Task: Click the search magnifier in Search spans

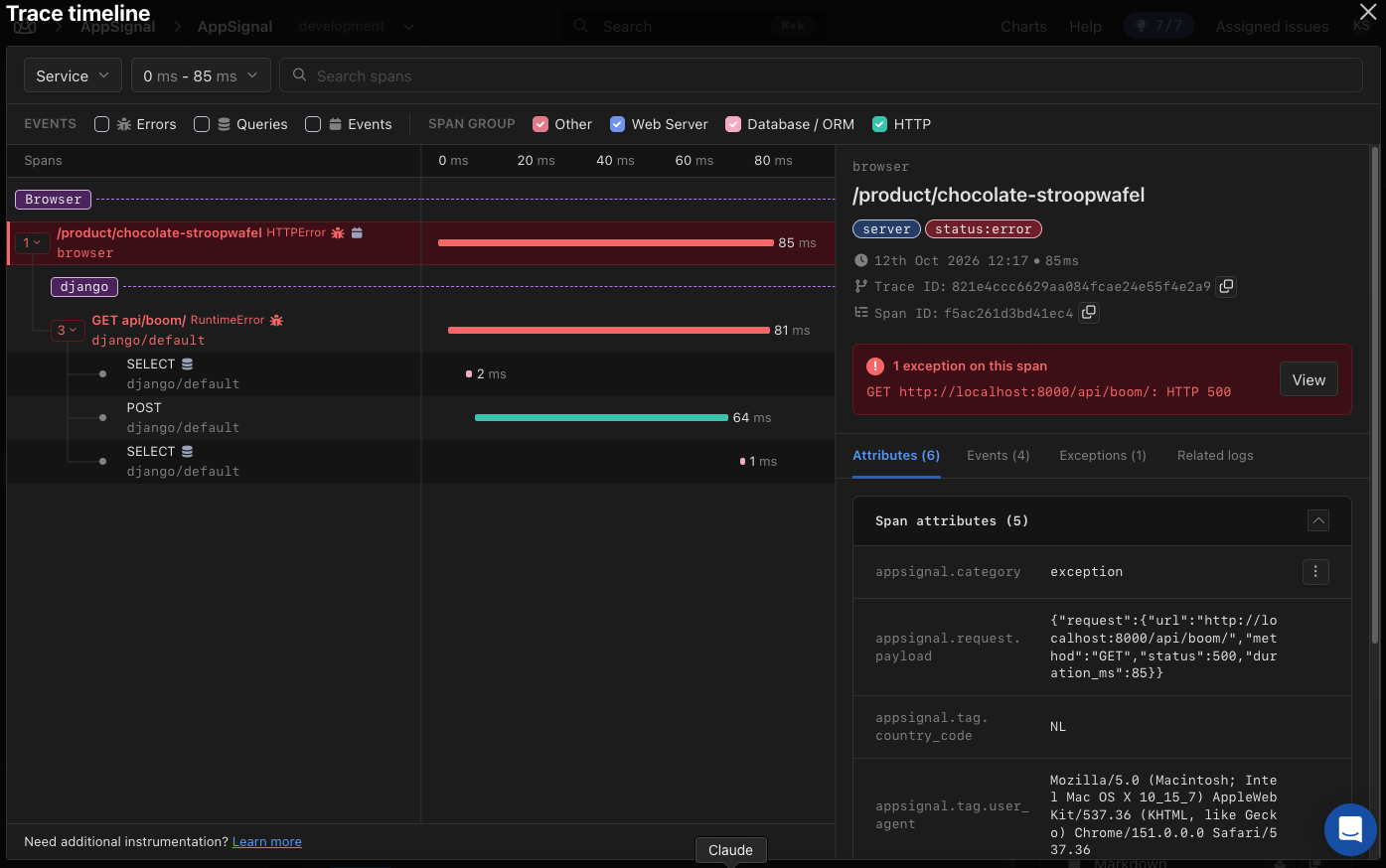Action: click(299, 75)
